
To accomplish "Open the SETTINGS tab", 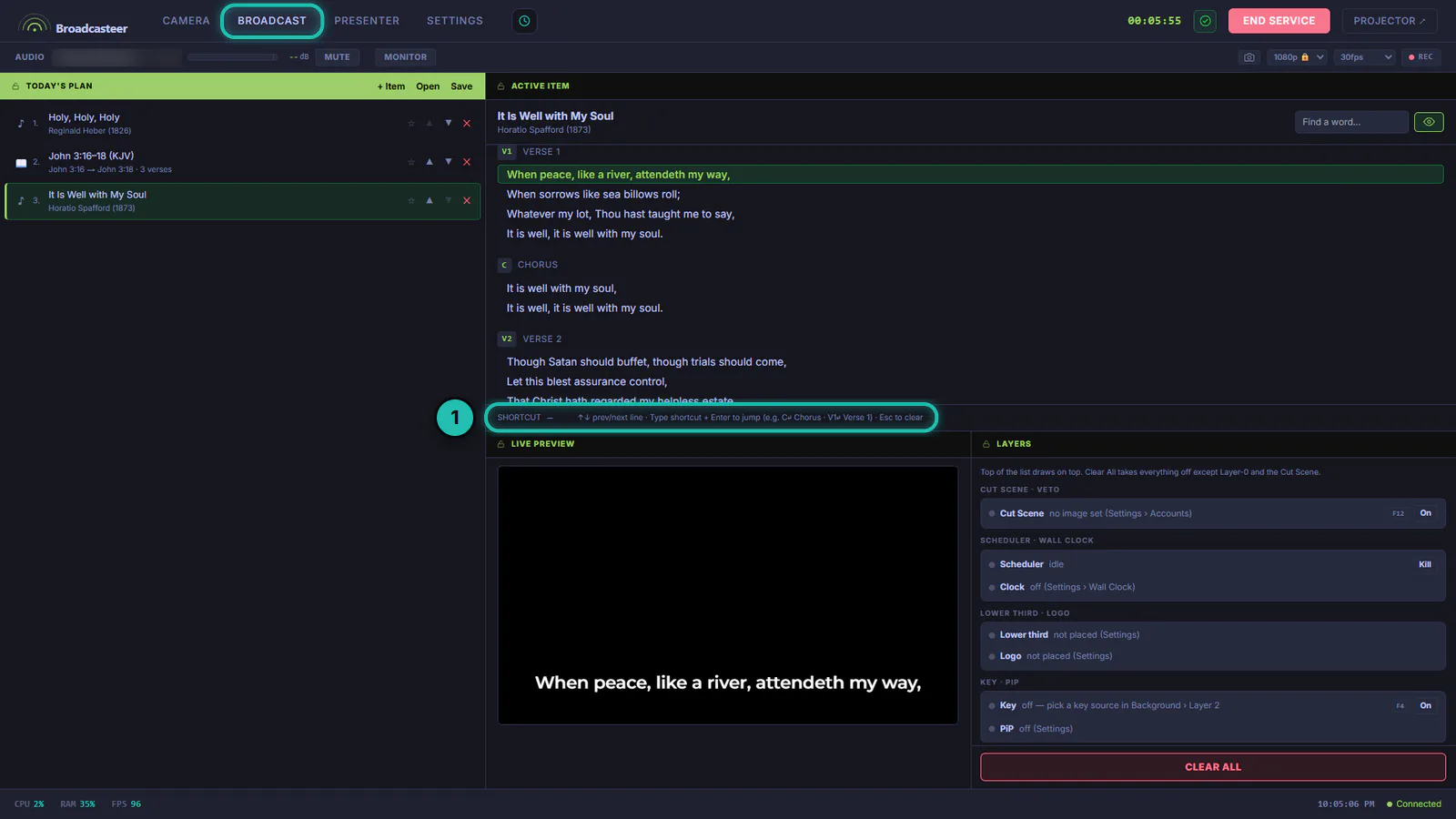I will [455, 21].
